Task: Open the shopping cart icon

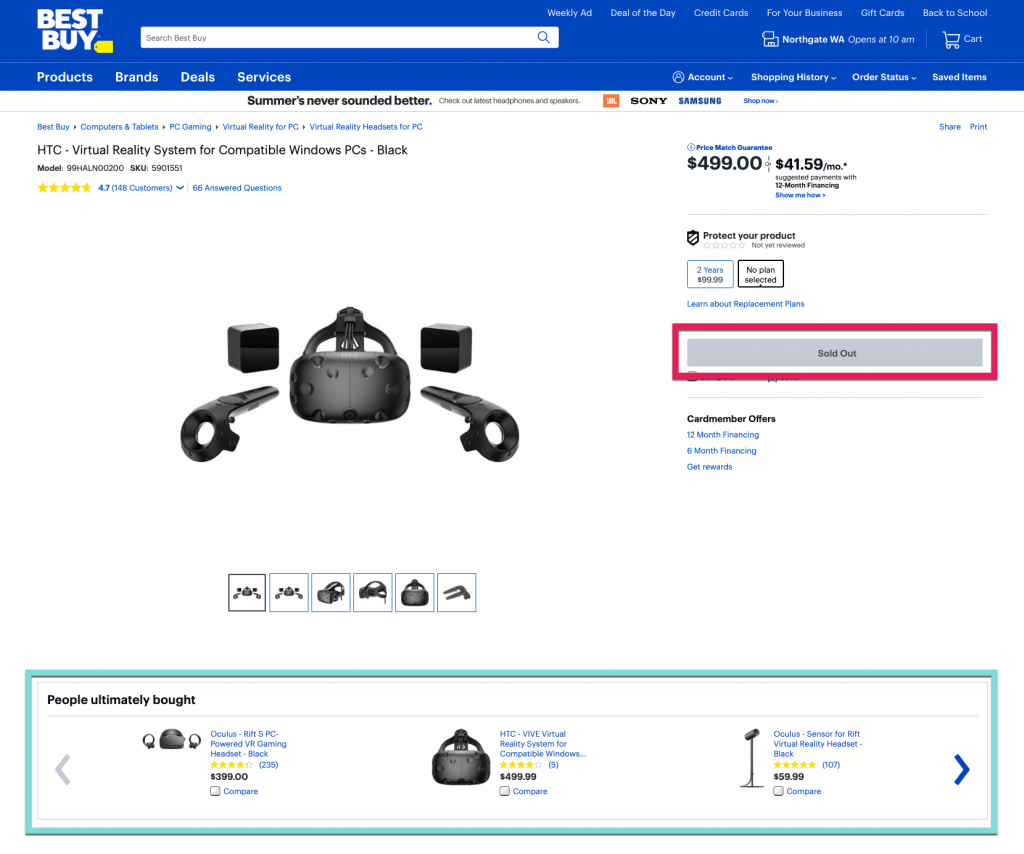Action: 951,40
